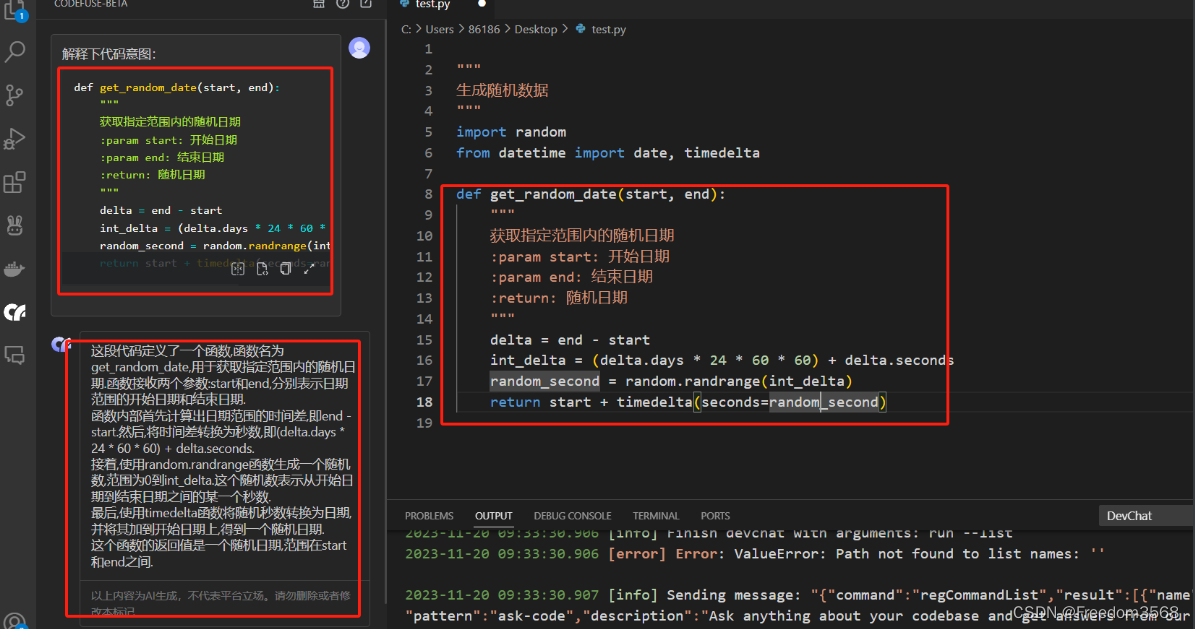Viewport: 1195px width, 629px height.
Task: Open the Docker sidebar icon
Action: click(x=14, y=268)
